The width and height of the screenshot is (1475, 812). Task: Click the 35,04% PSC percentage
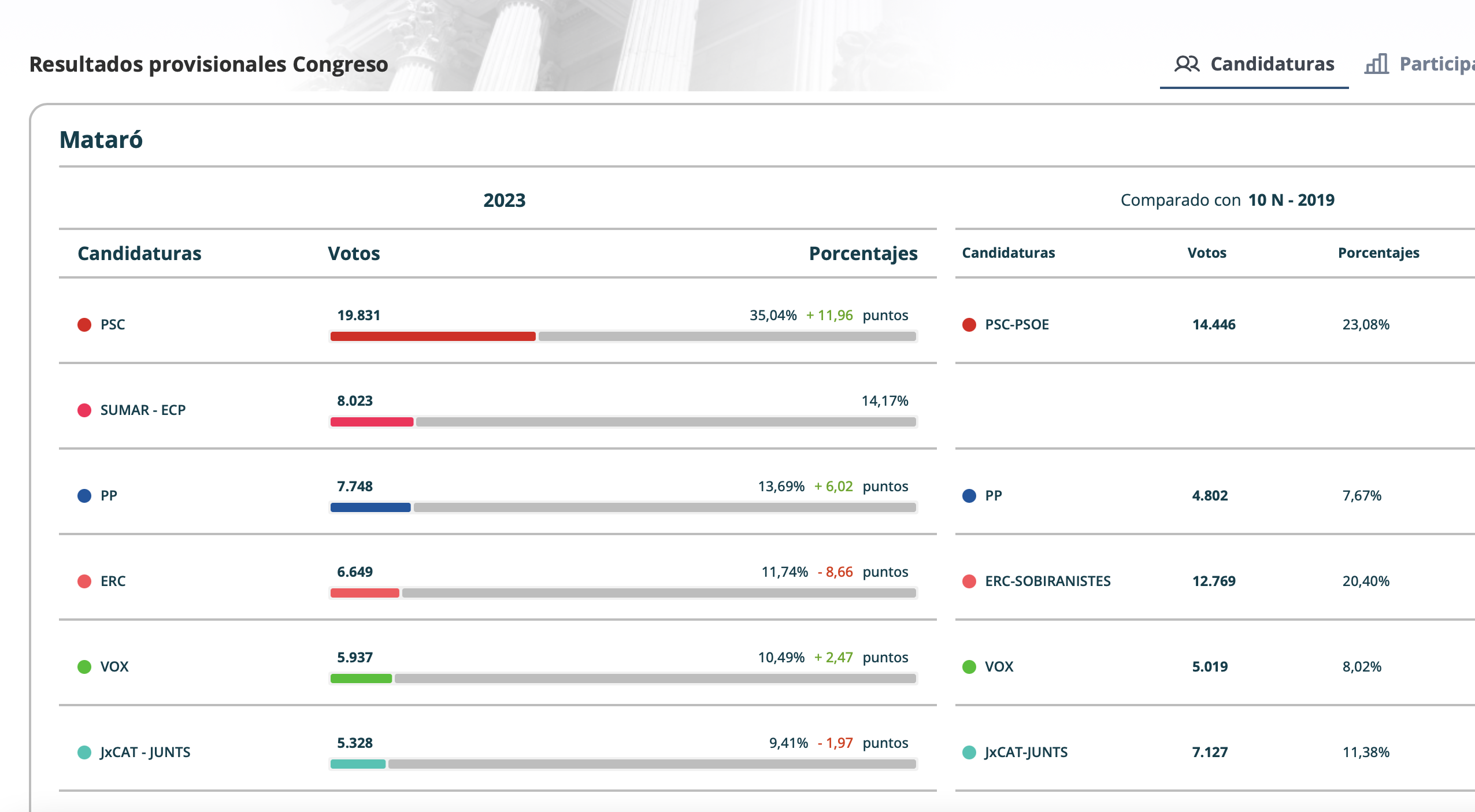click(773, 316)
